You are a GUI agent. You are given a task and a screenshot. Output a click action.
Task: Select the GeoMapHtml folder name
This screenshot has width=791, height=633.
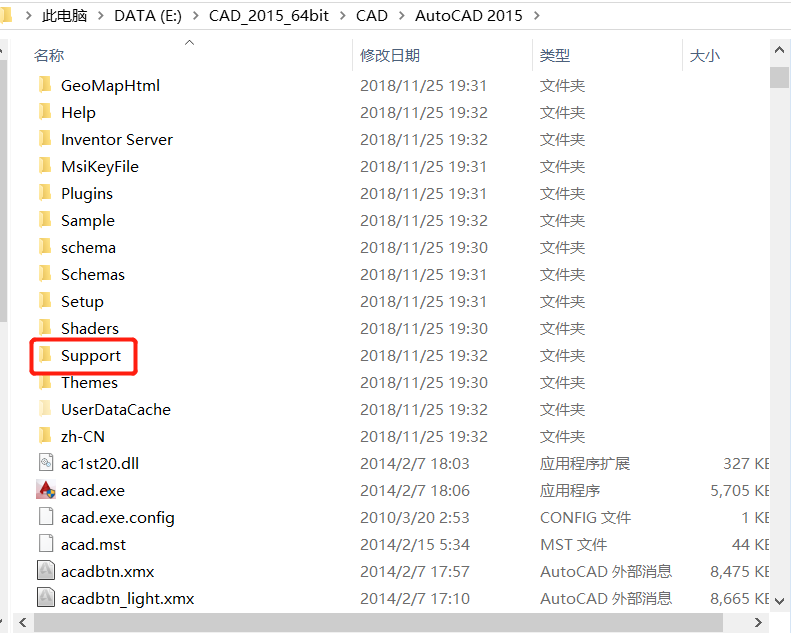pyautogui.click(x=110, y=85)
